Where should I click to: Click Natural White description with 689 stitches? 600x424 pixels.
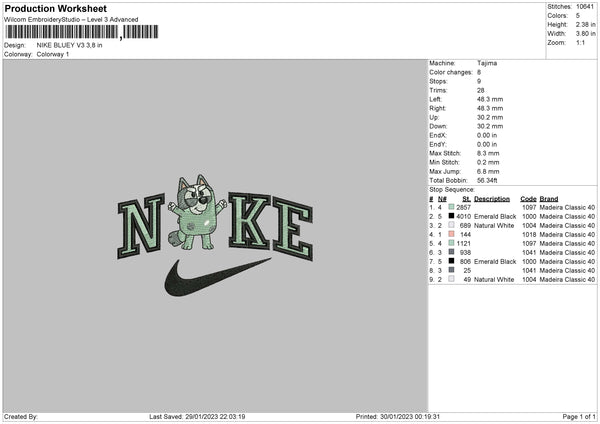494,226
